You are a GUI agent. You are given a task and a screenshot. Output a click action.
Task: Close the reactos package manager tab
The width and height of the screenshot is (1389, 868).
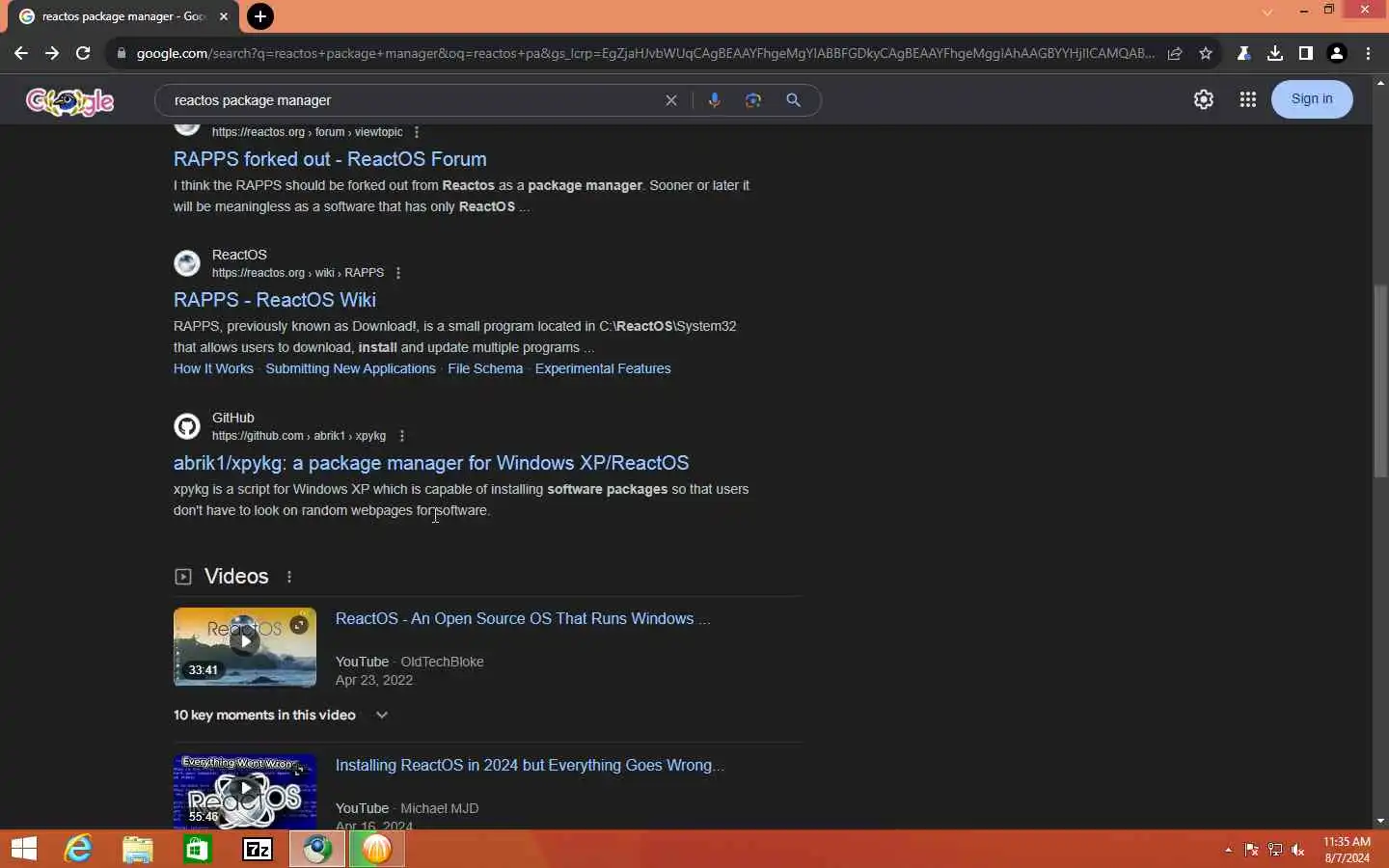224,16
